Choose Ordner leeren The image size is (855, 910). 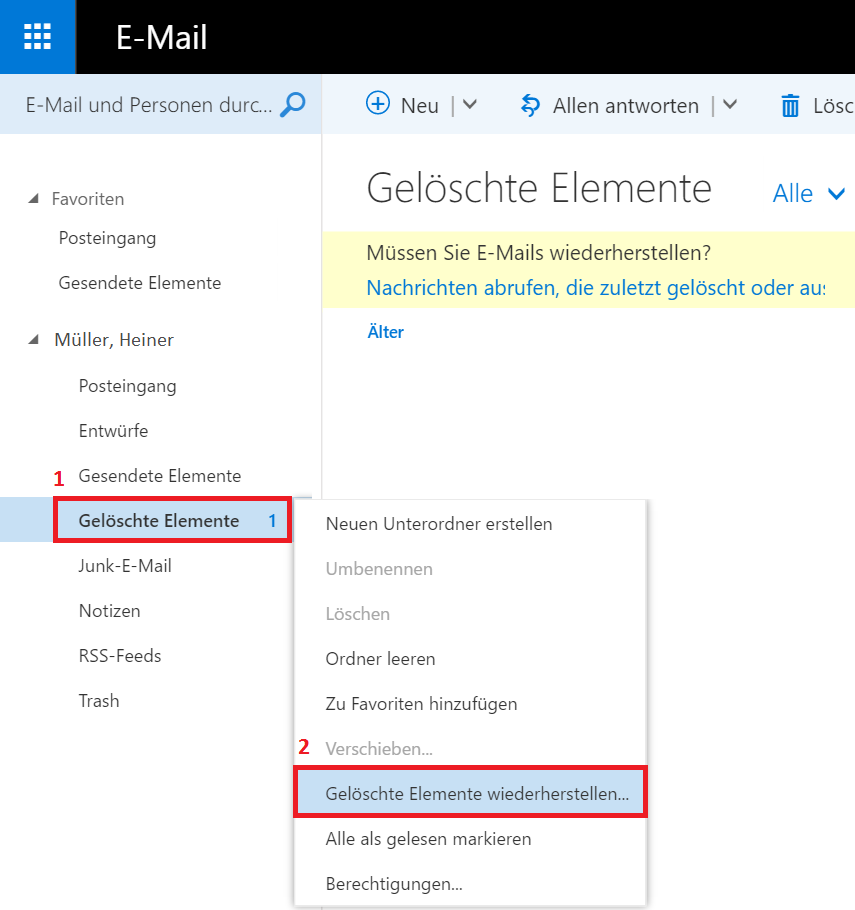470,659
